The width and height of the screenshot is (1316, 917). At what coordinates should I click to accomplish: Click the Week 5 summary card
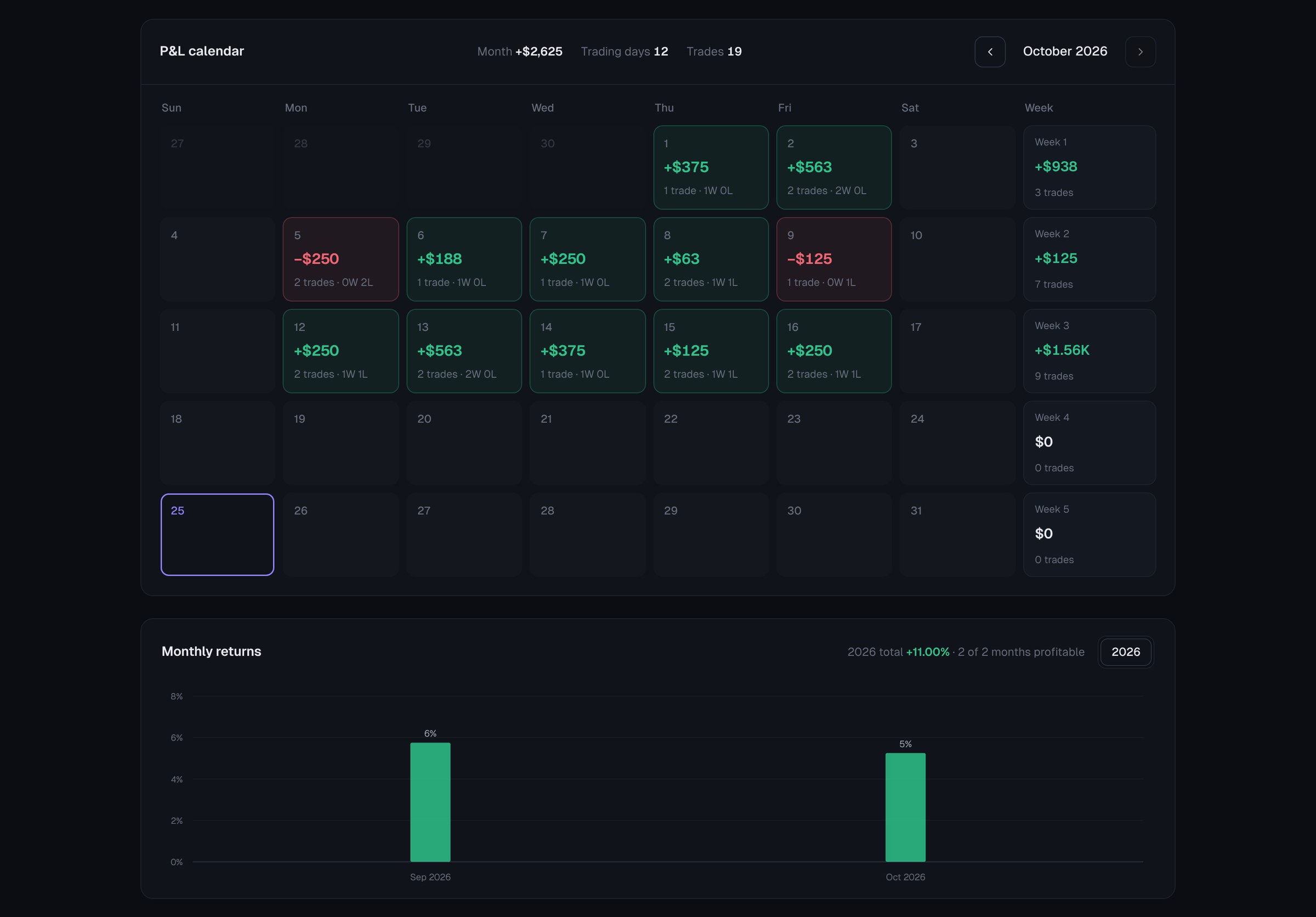tap(1089, 534)
